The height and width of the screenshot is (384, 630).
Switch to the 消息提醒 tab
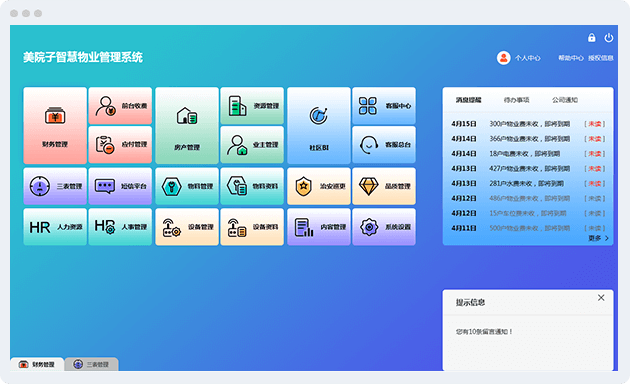click(468, 100)
